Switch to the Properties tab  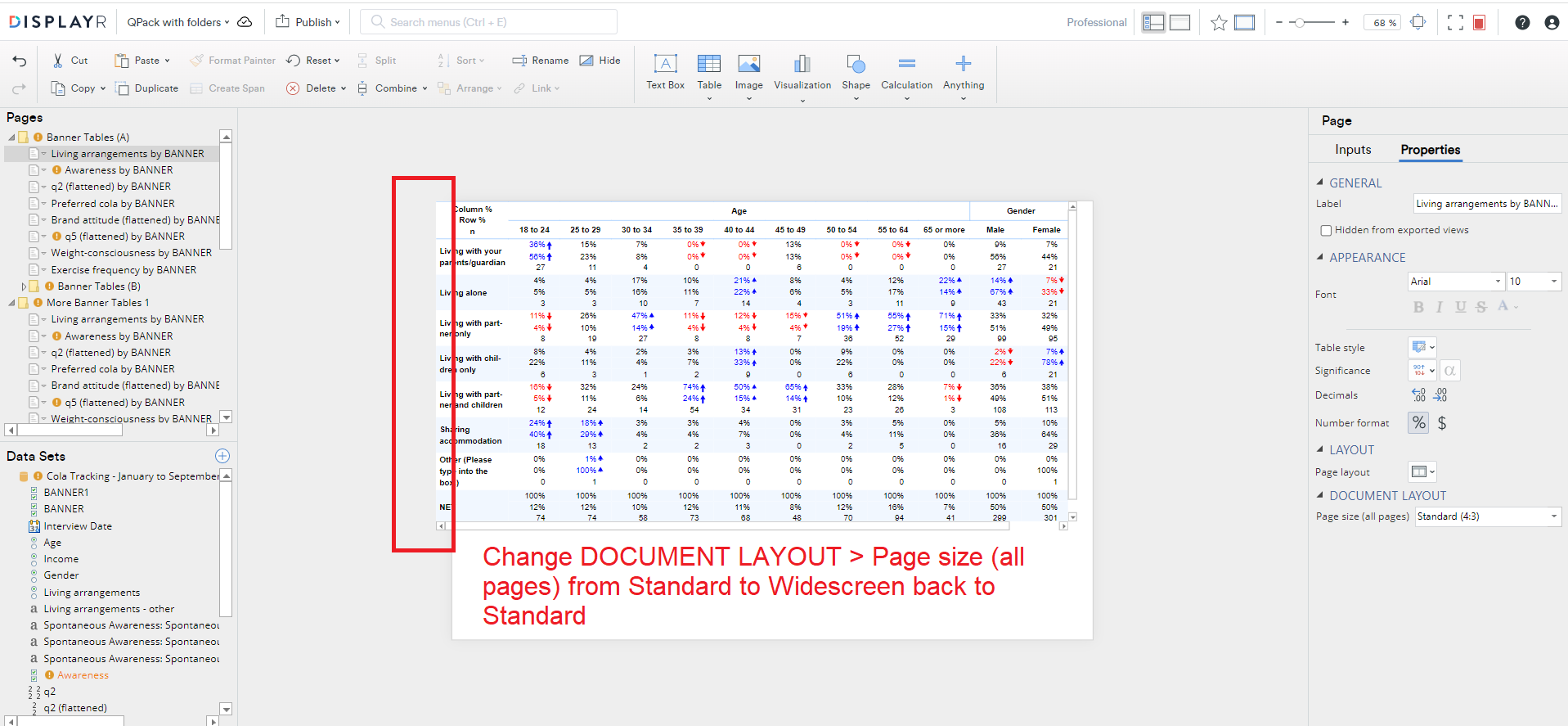pos(1430,150)
